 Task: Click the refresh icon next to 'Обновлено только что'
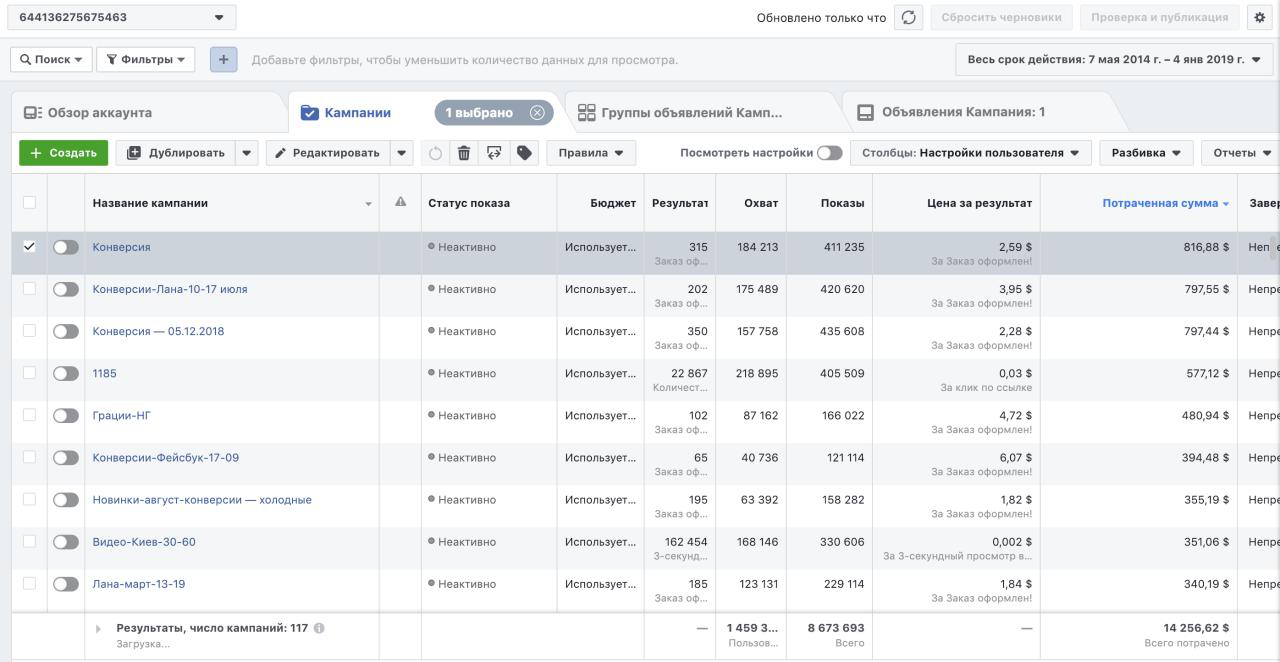coord(908,18)
